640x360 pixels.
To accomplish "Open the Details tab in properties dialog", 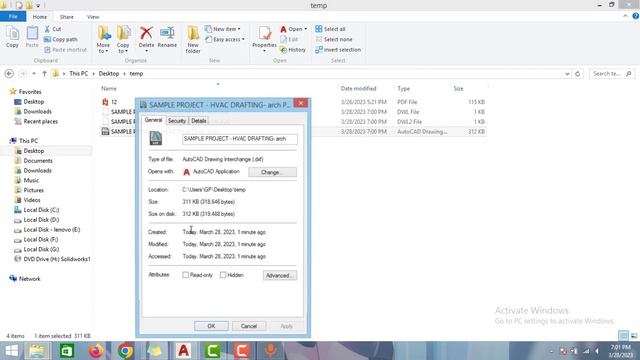I will pos(199,121).
